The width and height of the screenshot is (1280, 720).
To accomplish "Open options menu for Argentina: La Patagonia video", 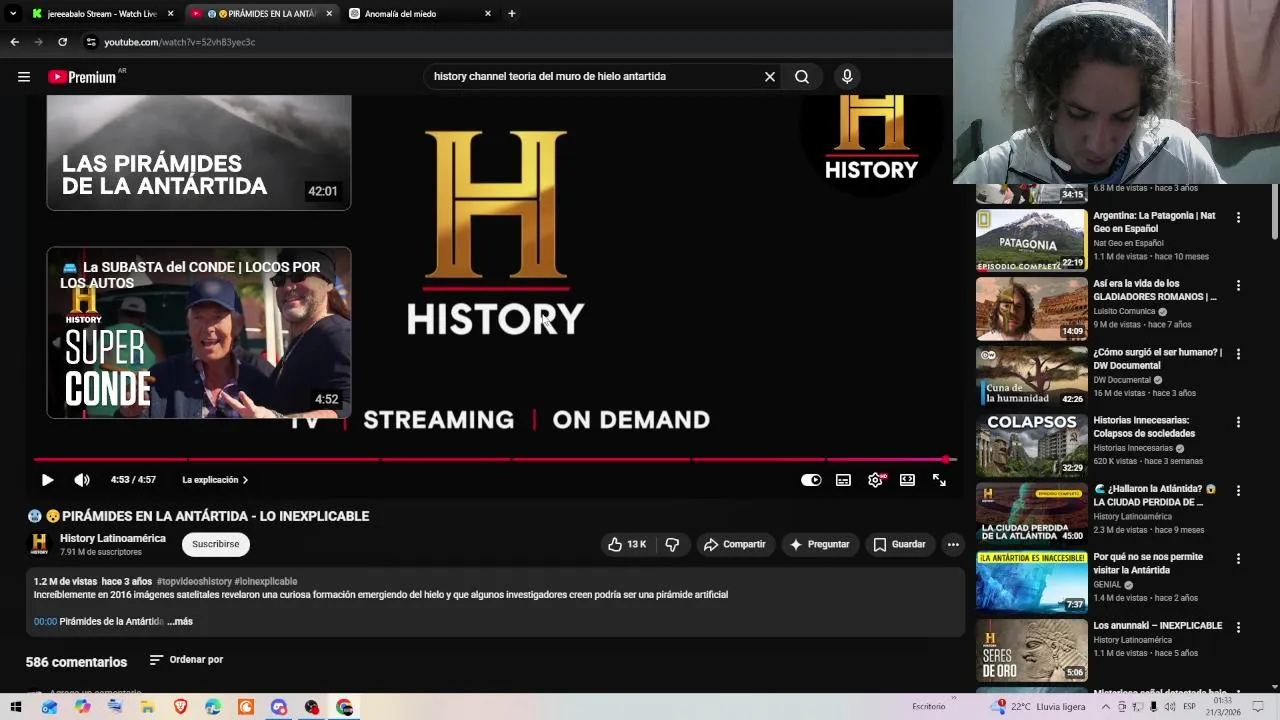I will coord(1238,217).
